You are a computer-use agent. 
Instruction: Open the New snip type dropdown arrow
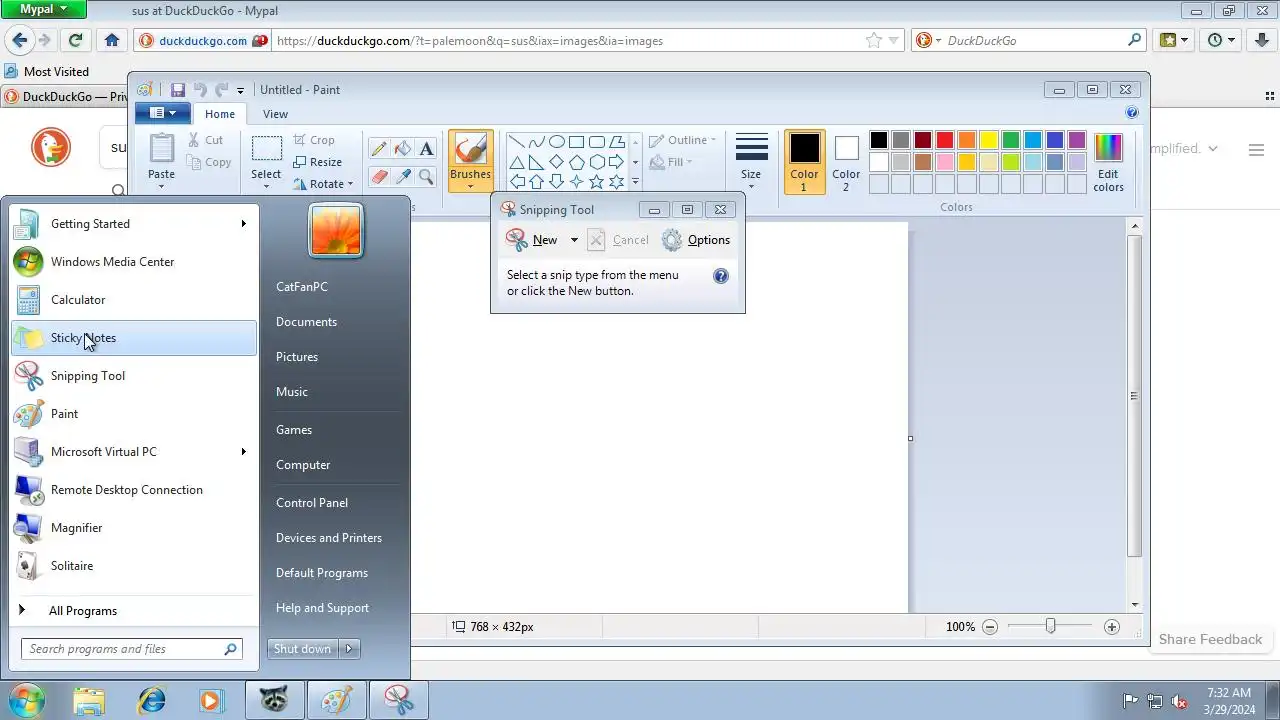pos(574,240)
